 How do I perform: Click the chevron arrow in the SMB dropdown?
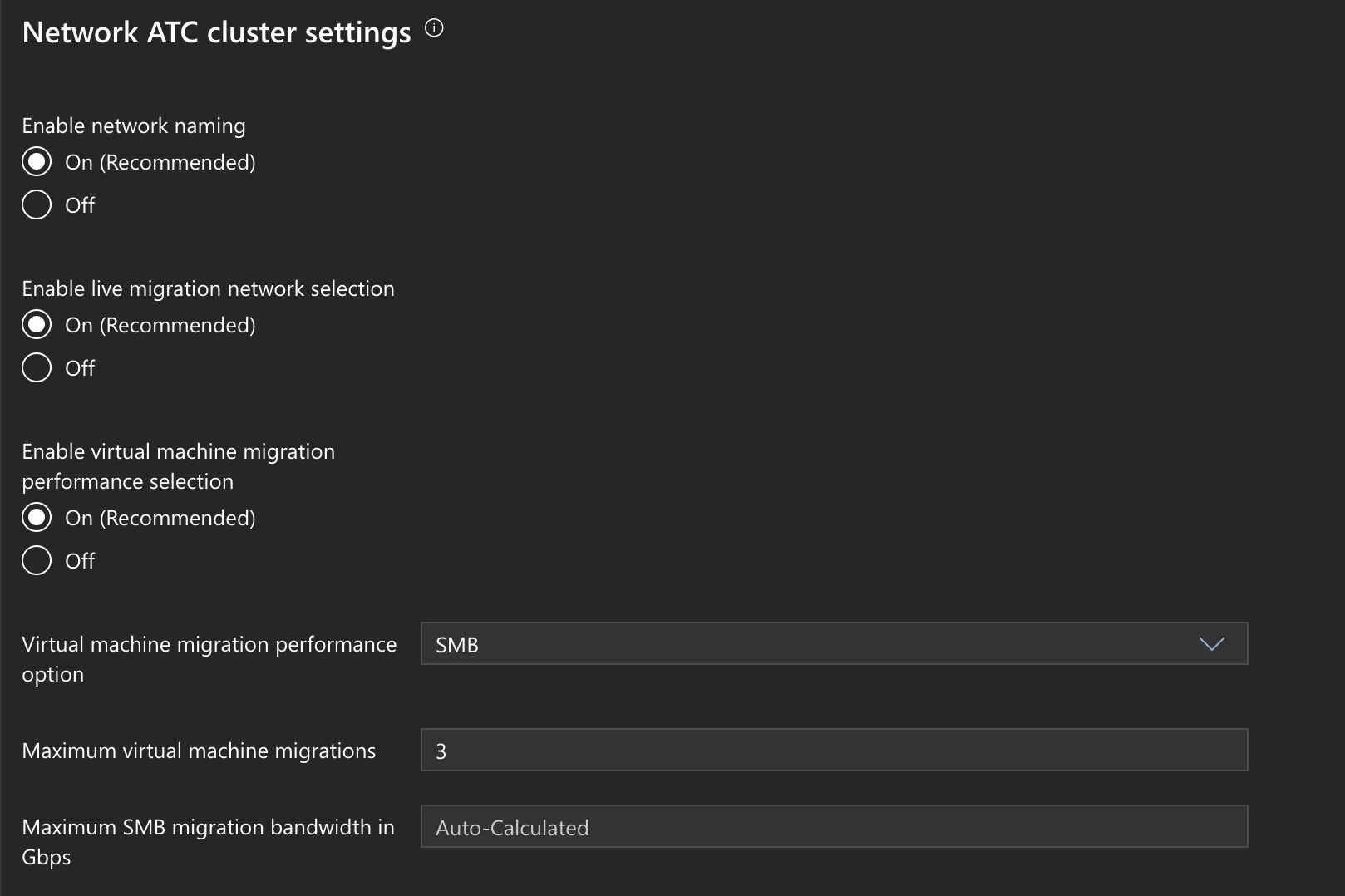[x=1211, y=644]
